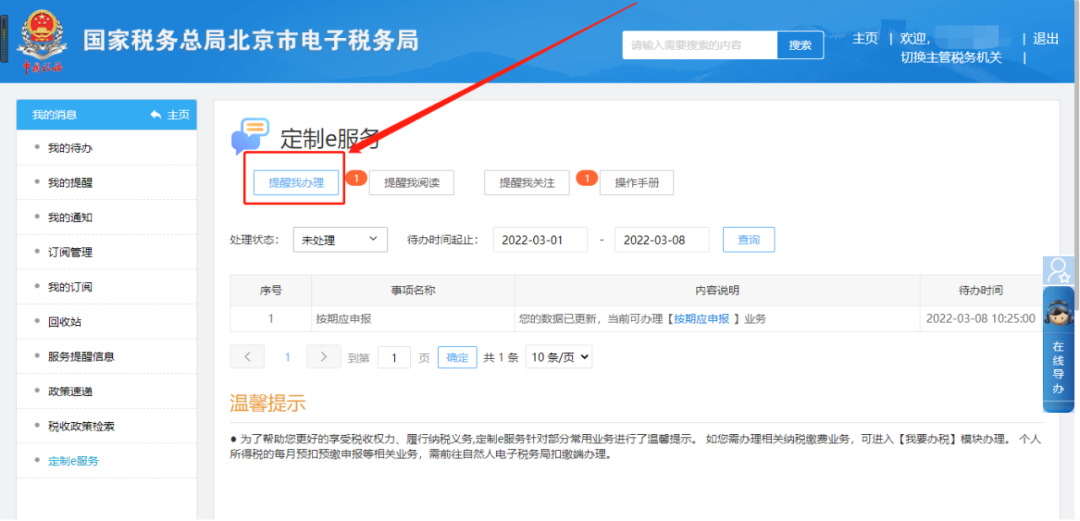Image resolution: width=1080 pixels, height=521 pixels.
Task: Click the 确定 page jump button
Action: (457, 357)
